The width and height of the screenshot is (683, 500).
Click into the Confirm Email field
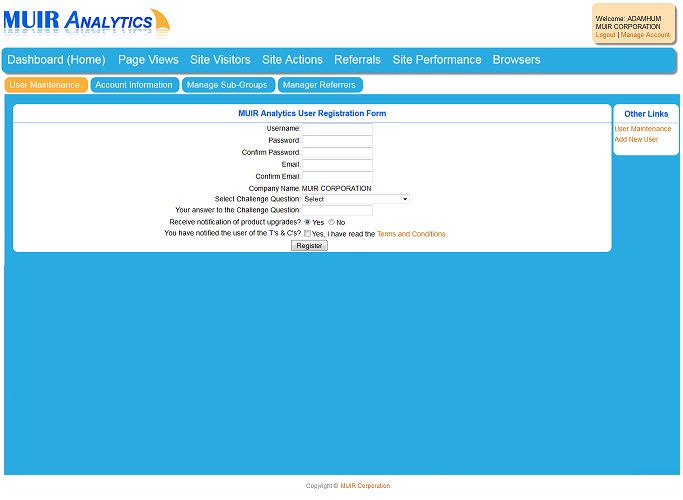coord(337,176)
